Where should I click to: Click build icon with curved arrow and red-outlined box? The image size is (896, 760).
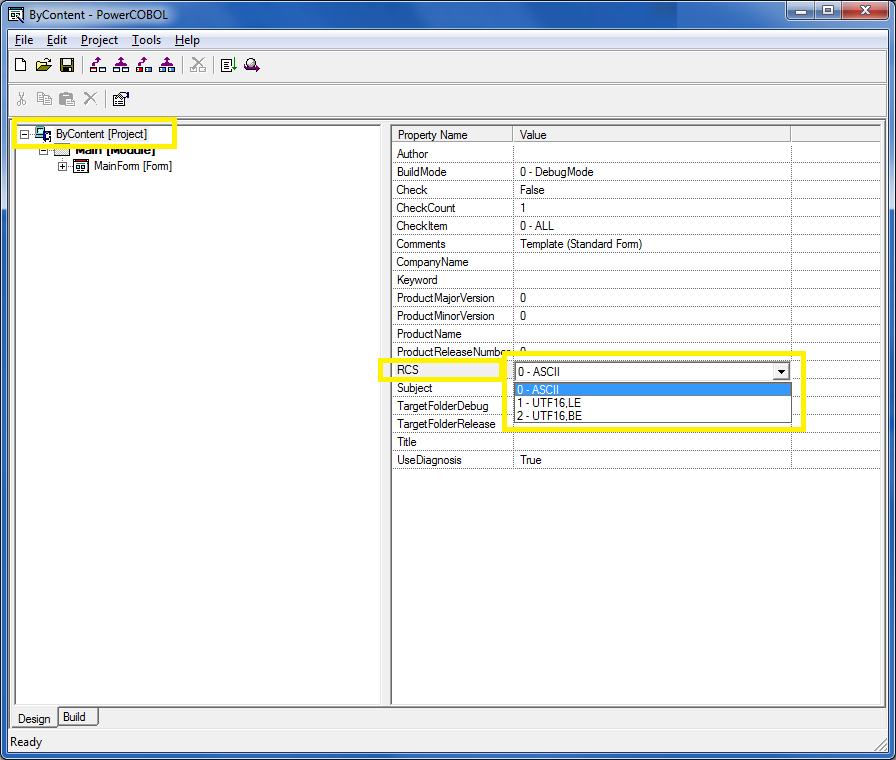98,65
